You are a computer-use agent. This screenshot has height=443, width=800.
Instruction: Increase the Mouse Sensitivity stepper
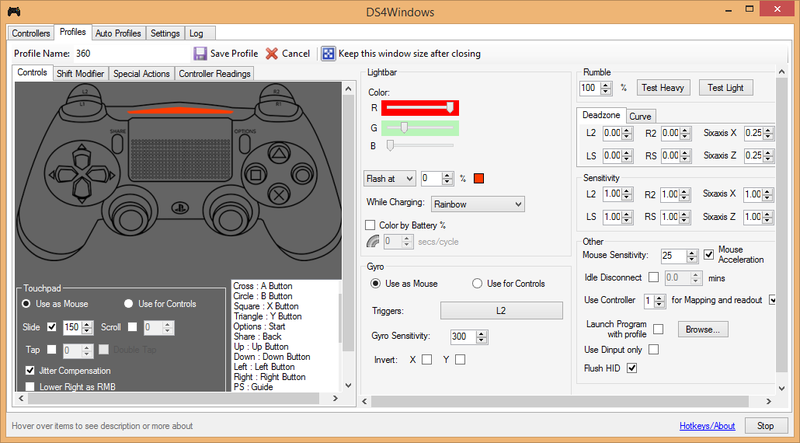coord(691,253)
